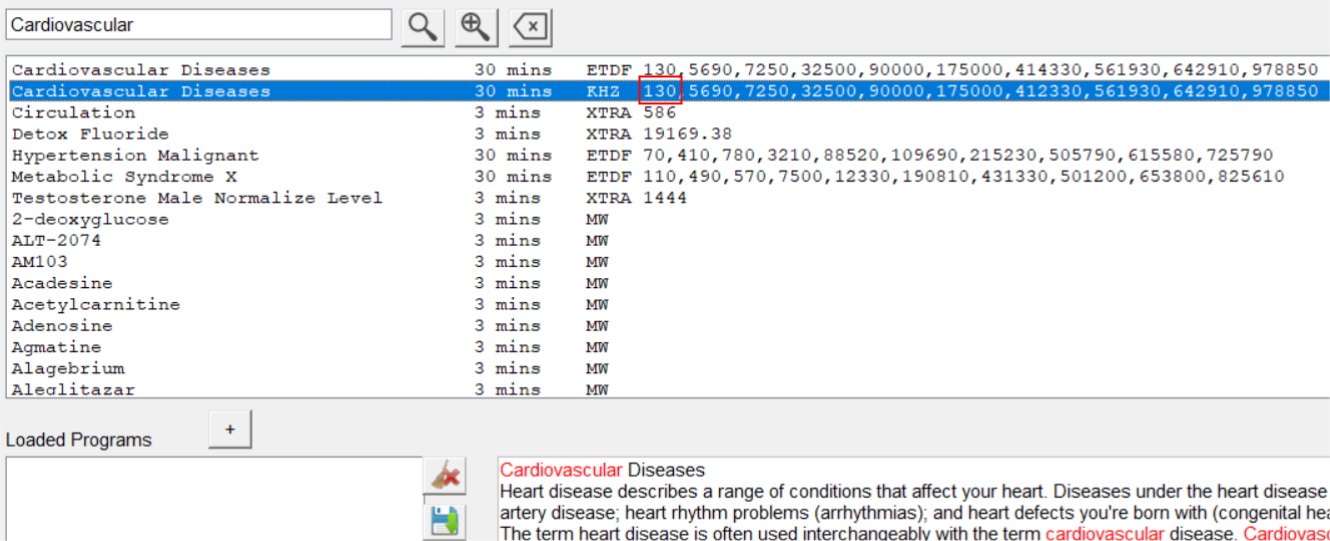Choose the Circulation program
This screenshot has height=541, width=1330.
click(x=73, y=113)
